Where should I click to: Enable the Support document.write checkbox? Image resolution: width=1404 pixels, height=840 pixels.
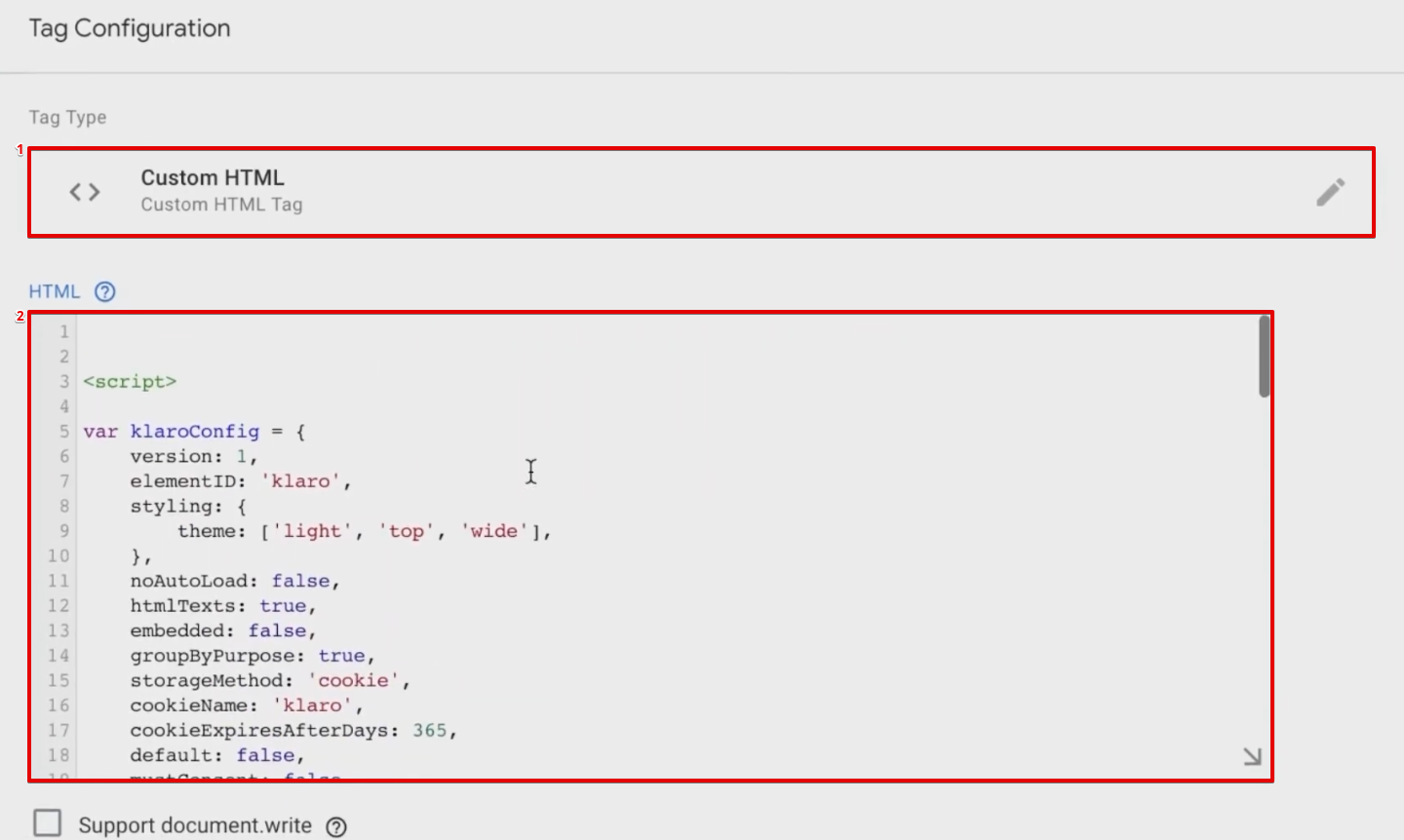(x=47, y=822)
